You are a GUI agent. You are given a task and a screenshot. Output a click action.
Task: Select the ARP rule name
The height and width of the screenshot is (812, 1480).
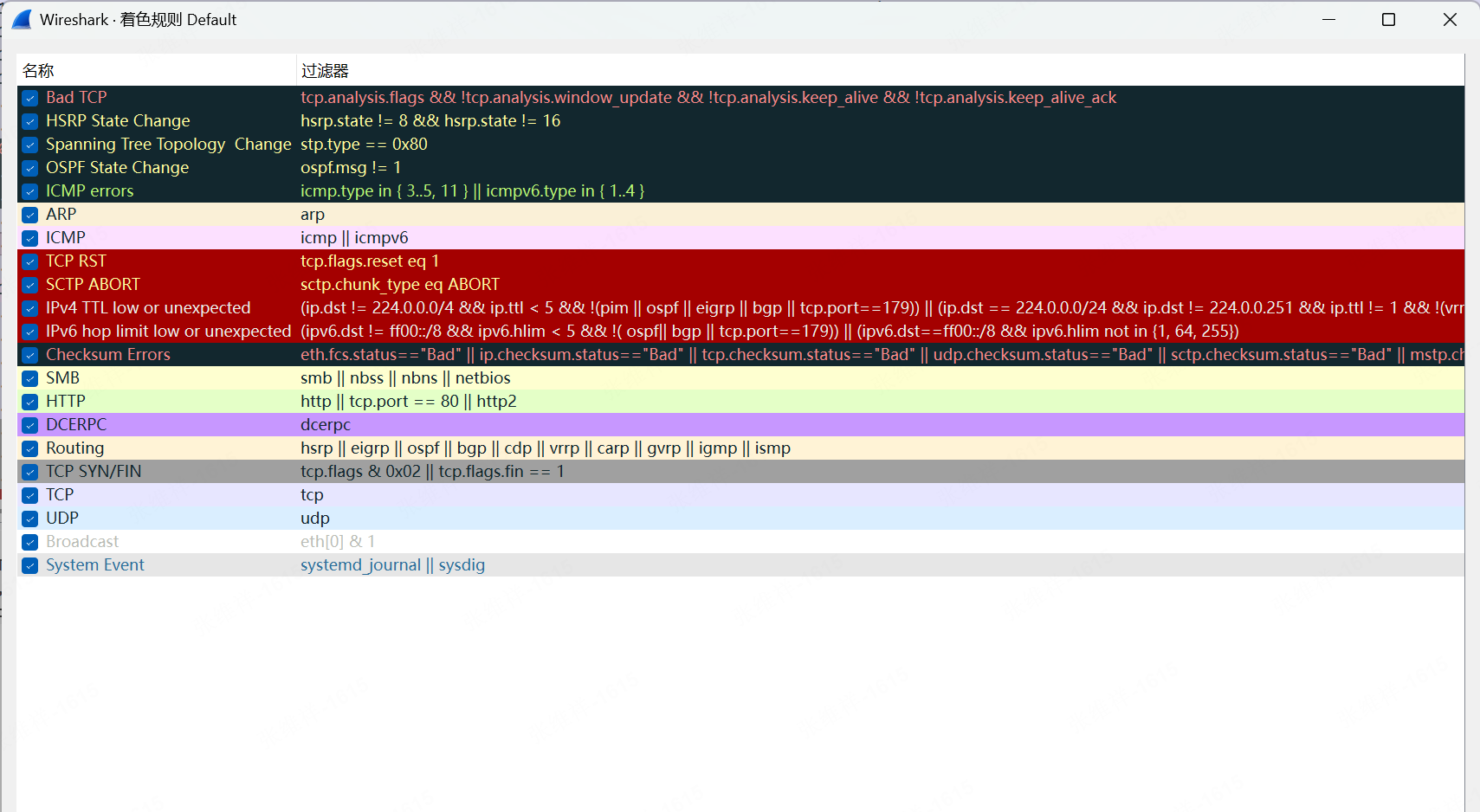click(x=61, y=215)
